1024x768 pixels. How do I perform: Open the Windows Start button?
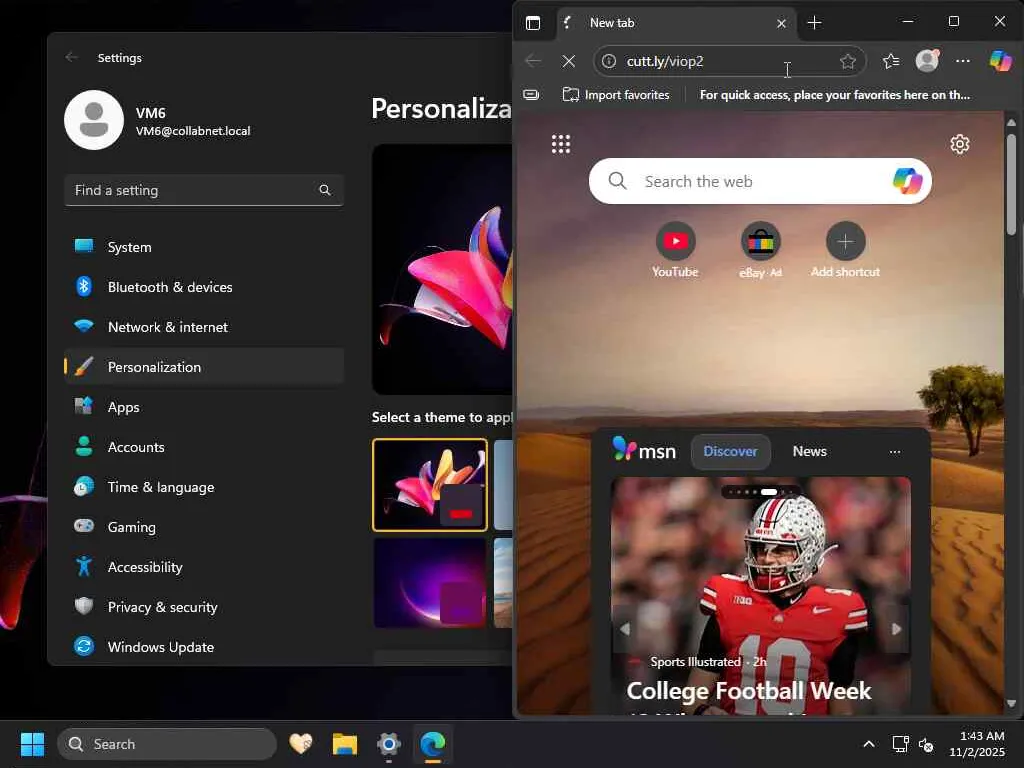point(32,744)
